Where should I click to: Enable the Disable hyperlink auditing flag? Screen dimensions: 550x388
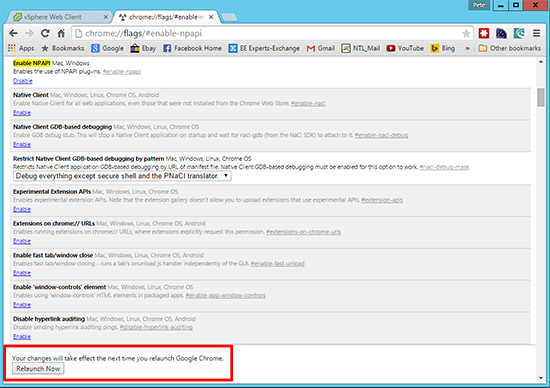click(x=22, y=337)
